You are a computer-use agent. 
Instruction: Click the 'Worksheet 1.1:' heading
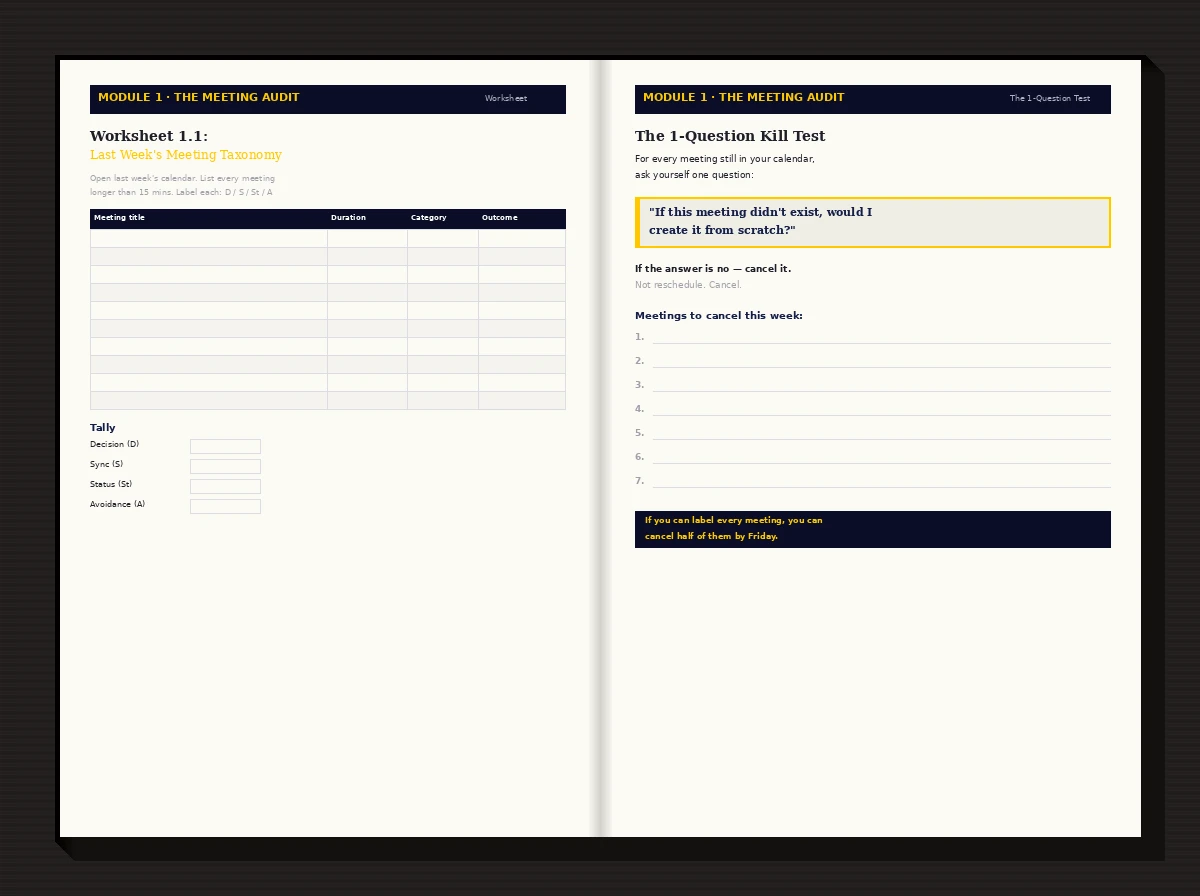click(149, 136)
